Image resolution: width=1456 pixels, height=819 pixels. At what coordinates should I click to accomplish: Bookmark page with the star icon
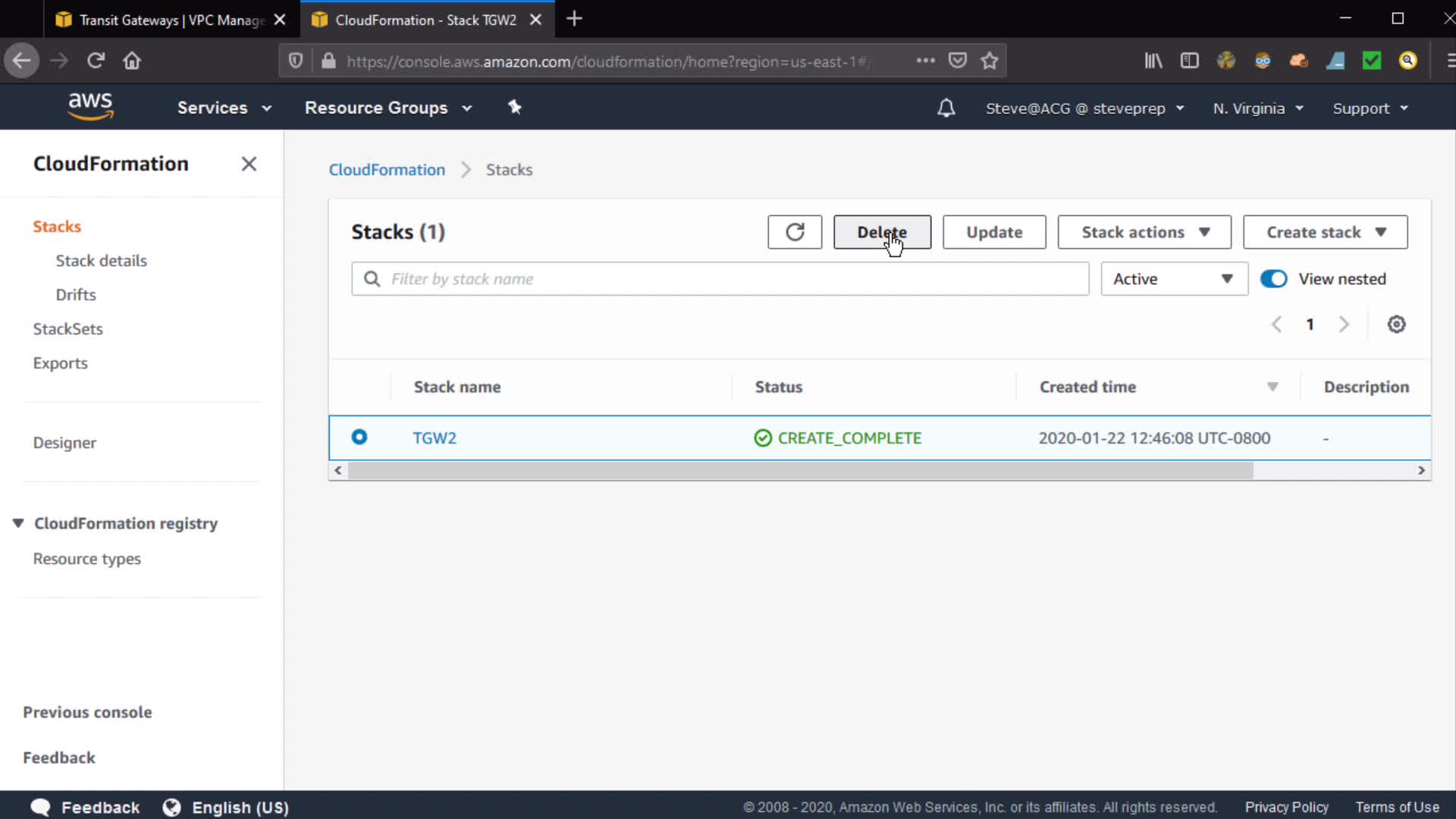pyautogui.click(x=989, y=61)
